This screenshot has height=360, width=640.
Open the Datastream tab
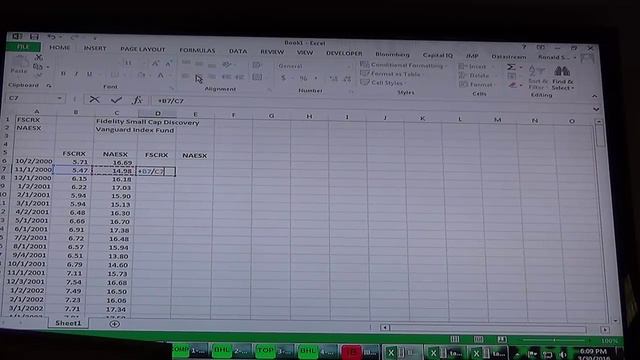pos(509,56)
